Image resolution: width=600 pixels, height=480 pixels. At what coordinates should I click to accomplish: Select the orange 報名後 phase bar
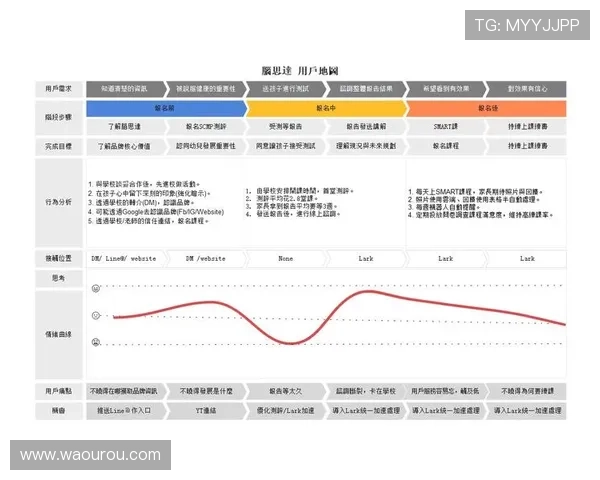click(x=486, y=107)
